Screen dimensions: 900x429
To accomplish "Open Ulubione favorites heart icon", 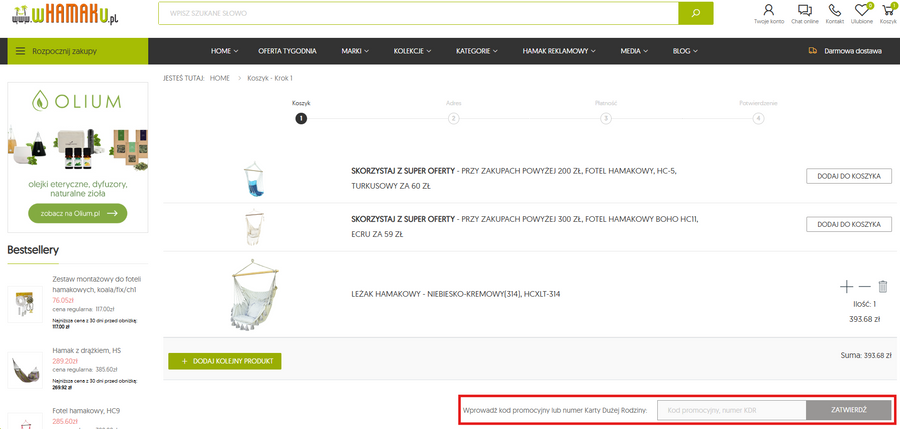I will (x=862, y=11).
